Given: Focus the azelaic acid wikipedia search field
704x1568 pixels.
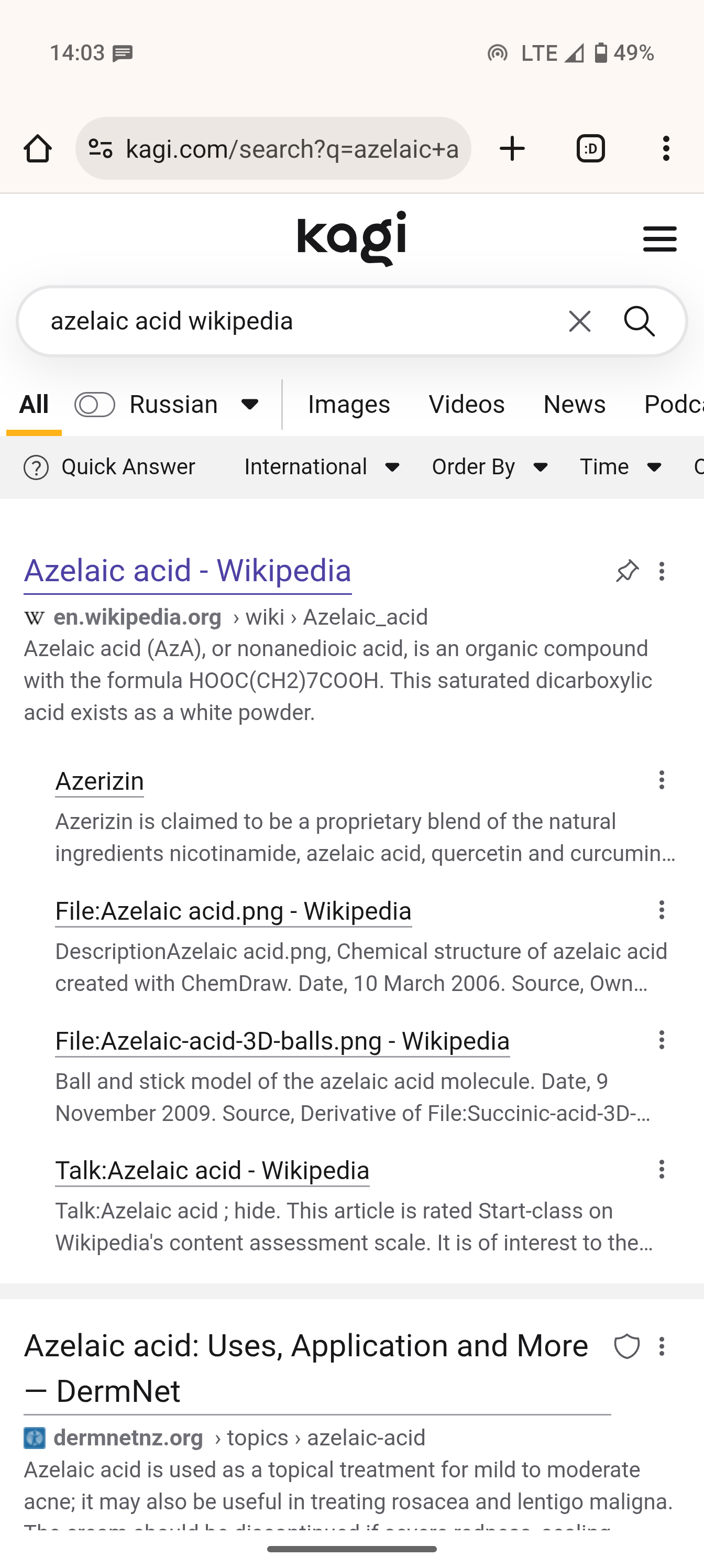Looking at the screenshot, I should click(x=292, y=321).
